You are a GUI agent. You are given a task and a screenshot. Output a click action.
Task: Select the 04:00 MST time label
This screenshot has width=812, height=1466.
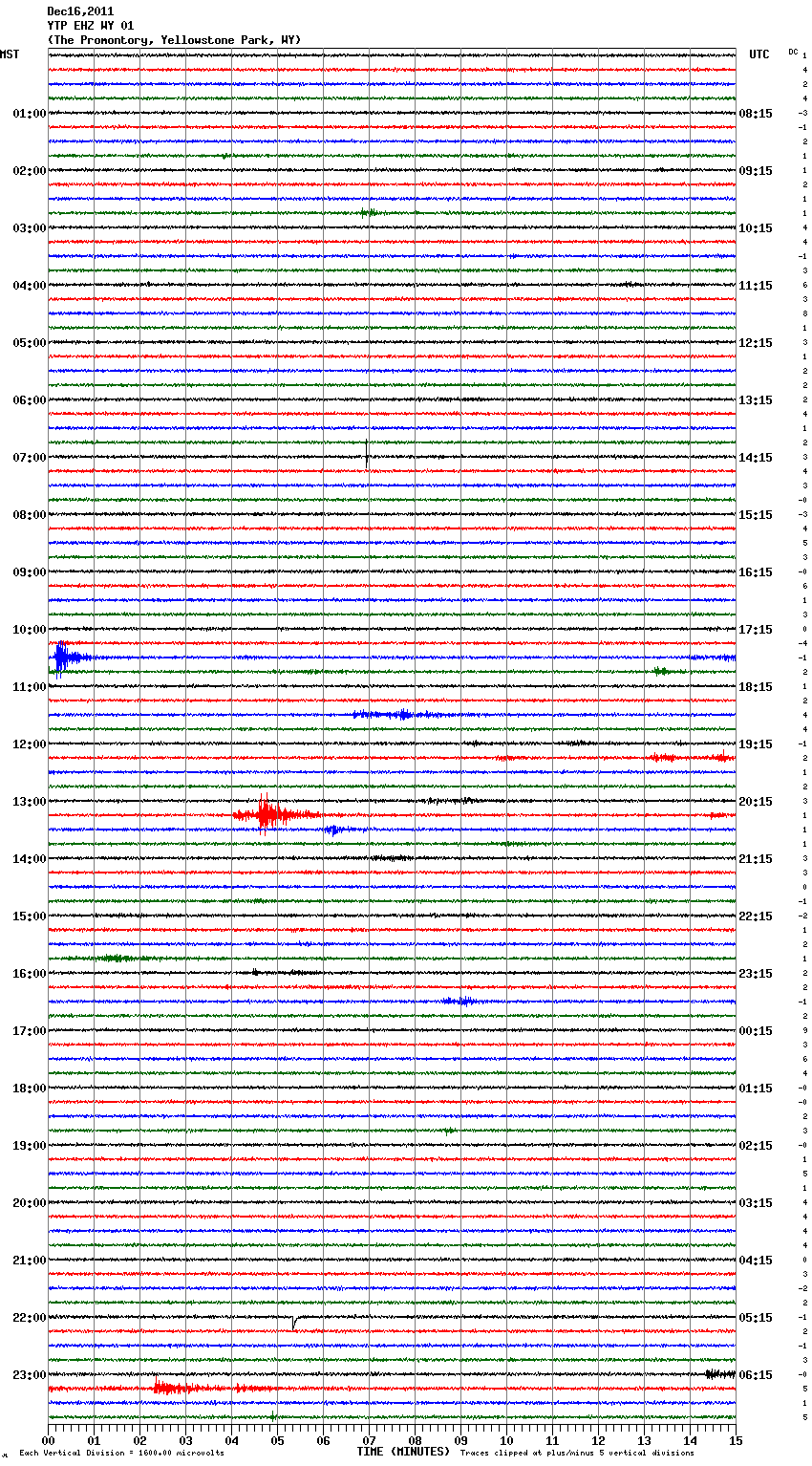pyautogui.click(x=30, y=286)
